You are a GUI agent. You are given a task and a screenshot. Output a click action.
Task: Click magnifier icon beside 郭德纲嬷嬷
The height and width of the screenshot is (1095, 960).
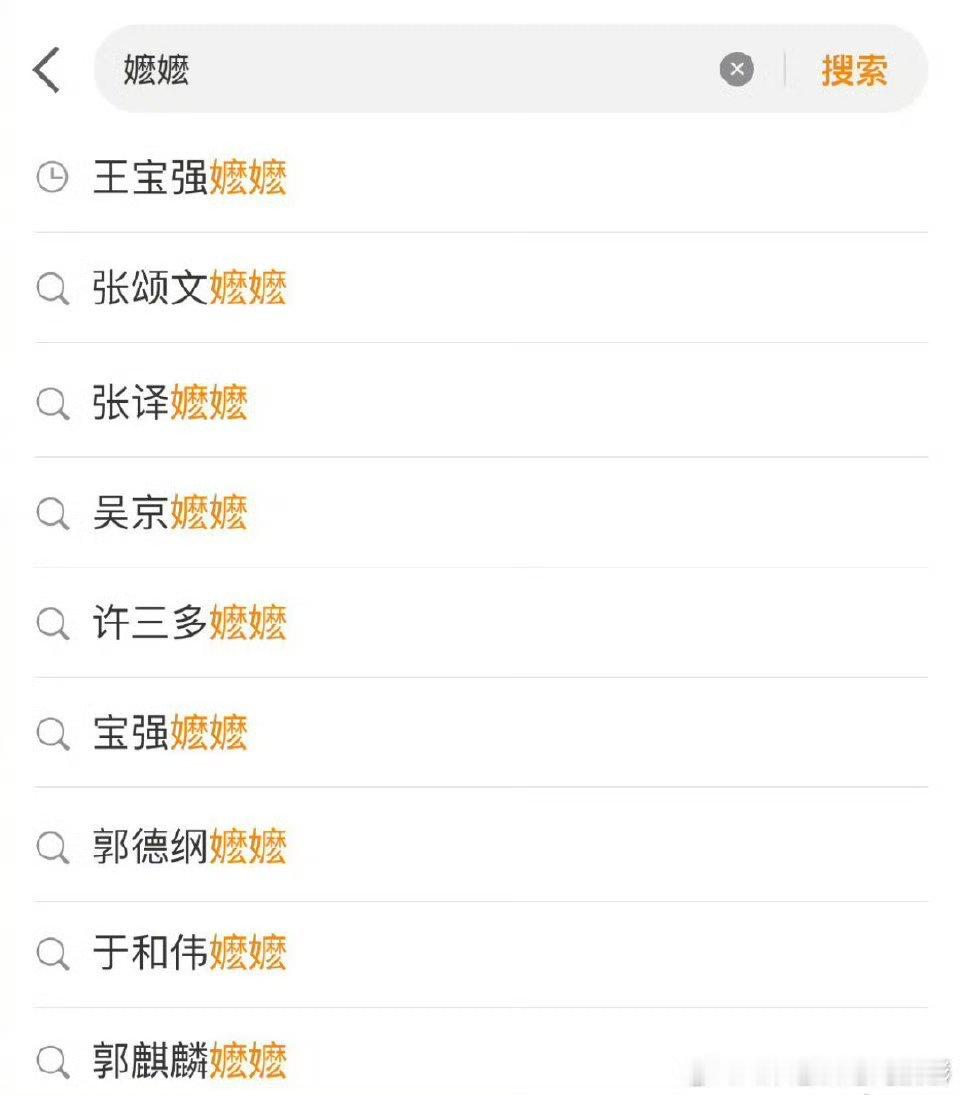coord(52,847)
